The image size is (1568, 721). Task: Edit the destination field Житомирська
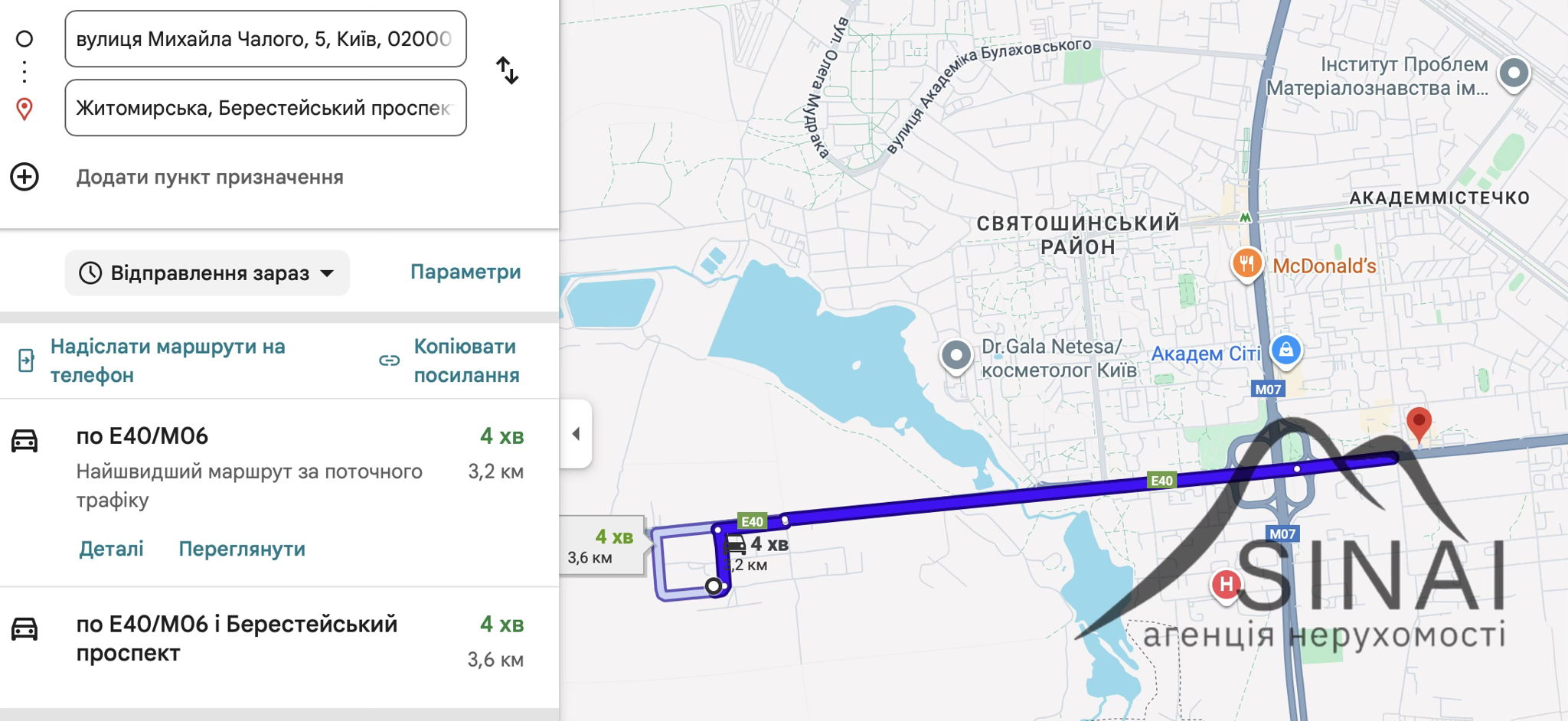[x=266, y=108]
